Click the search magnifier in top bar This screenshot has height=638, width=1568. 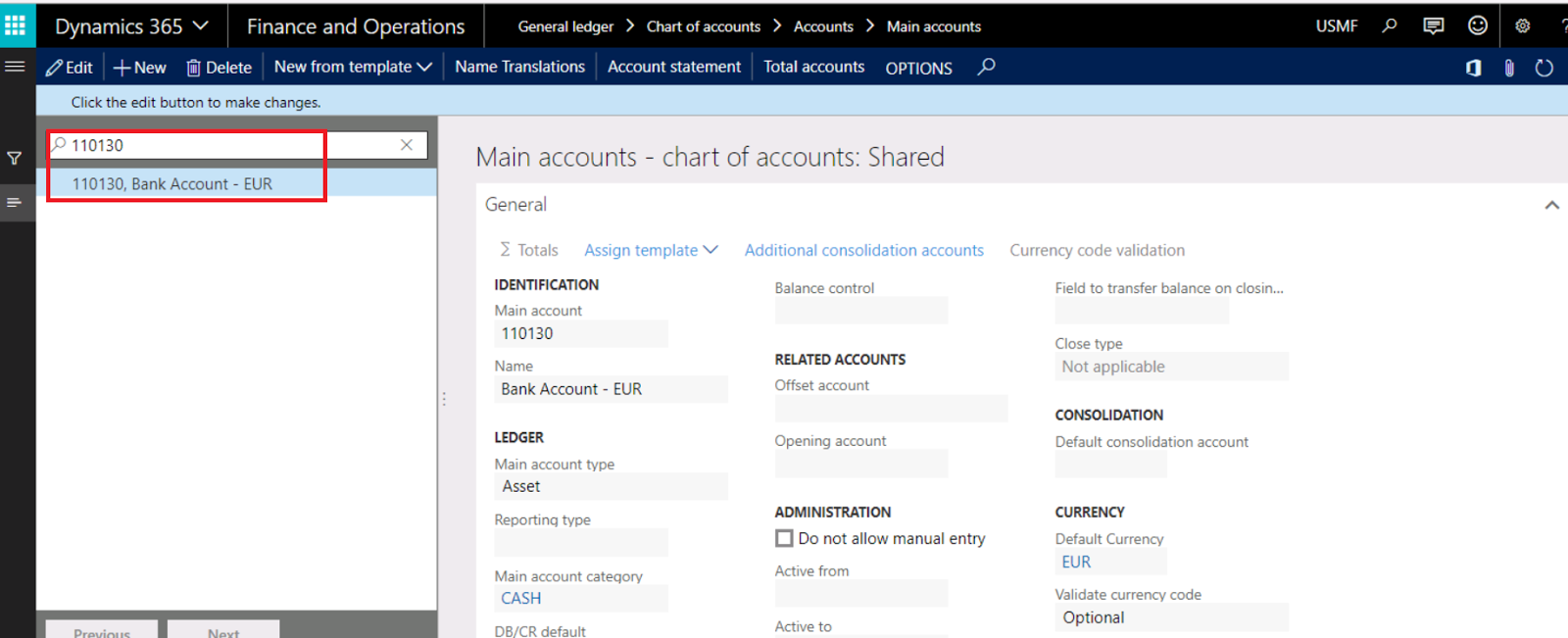tap(1390, 25)
